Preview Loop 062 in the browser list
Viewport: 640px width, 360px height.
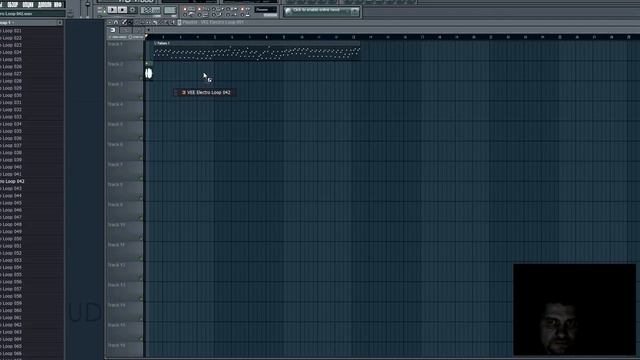pyautogui.click(x=11, y=325)
